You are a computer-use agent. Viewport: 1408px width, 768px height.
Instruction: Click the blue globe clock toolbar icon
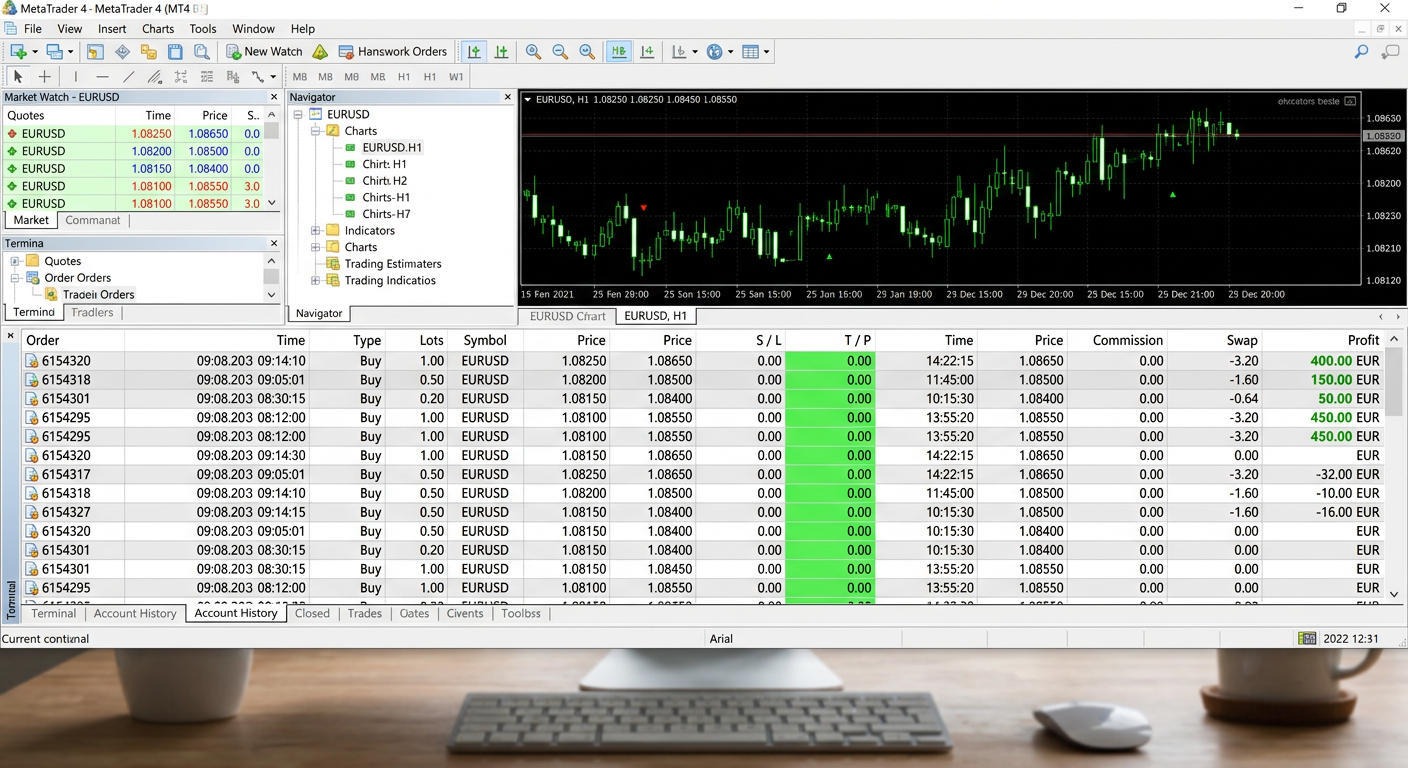(714, 52)
